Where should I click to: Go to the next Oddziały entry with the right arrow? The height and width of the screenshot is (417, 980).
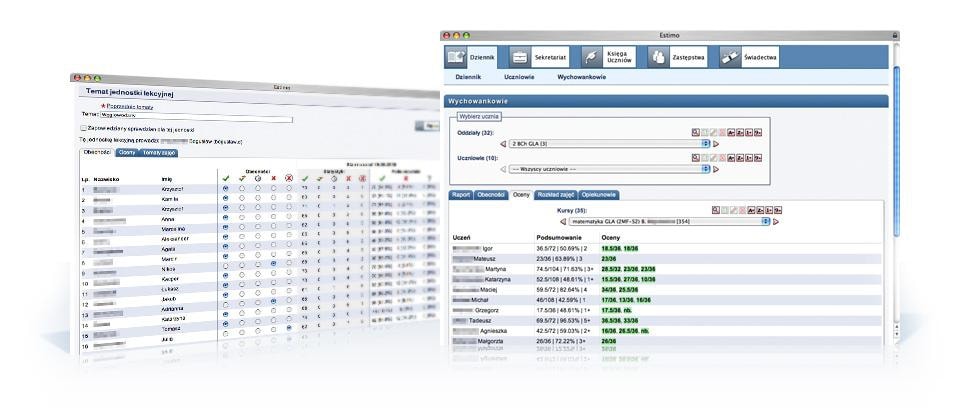click(716, 144)
